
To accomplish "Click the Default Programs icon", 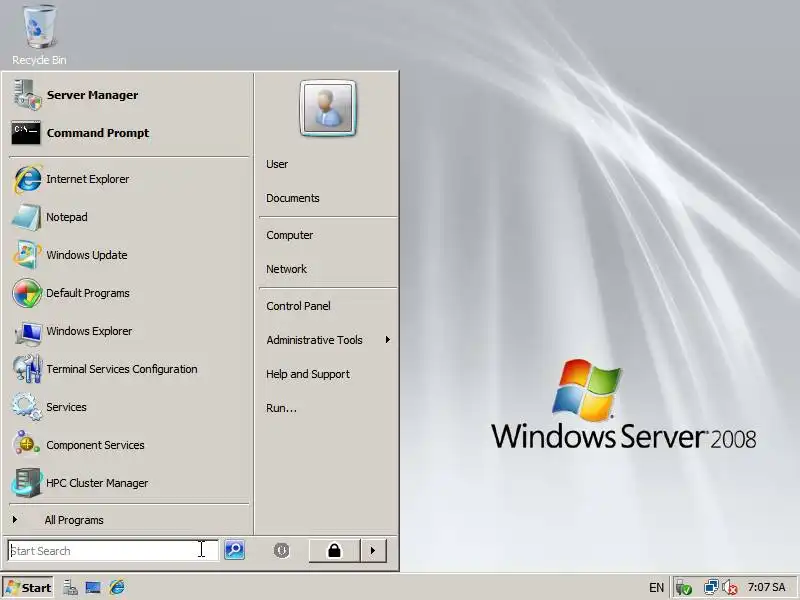I will (27, 293).
